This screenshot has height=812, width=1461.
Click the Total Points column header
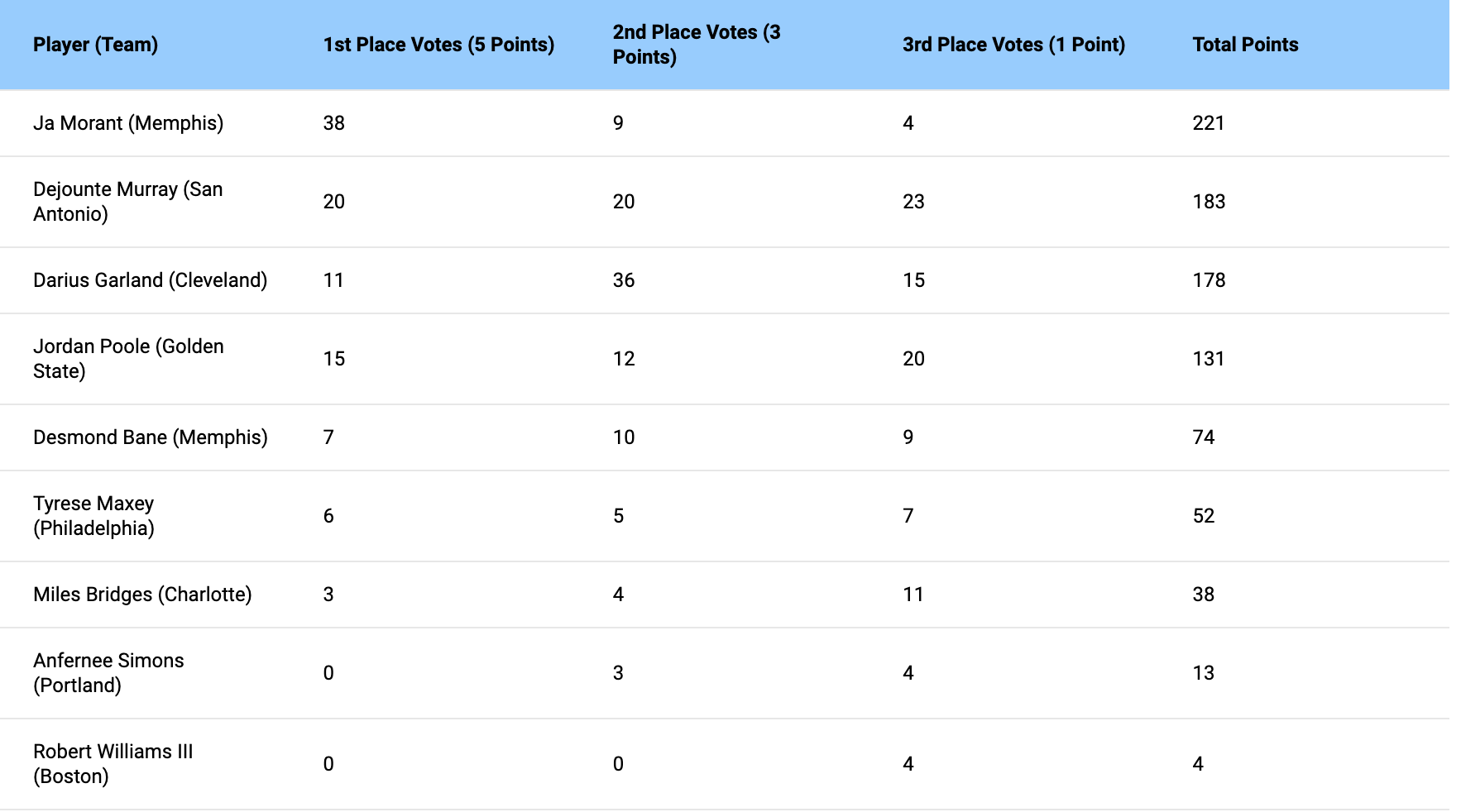pyautogui.click(x=1245, y=45)
